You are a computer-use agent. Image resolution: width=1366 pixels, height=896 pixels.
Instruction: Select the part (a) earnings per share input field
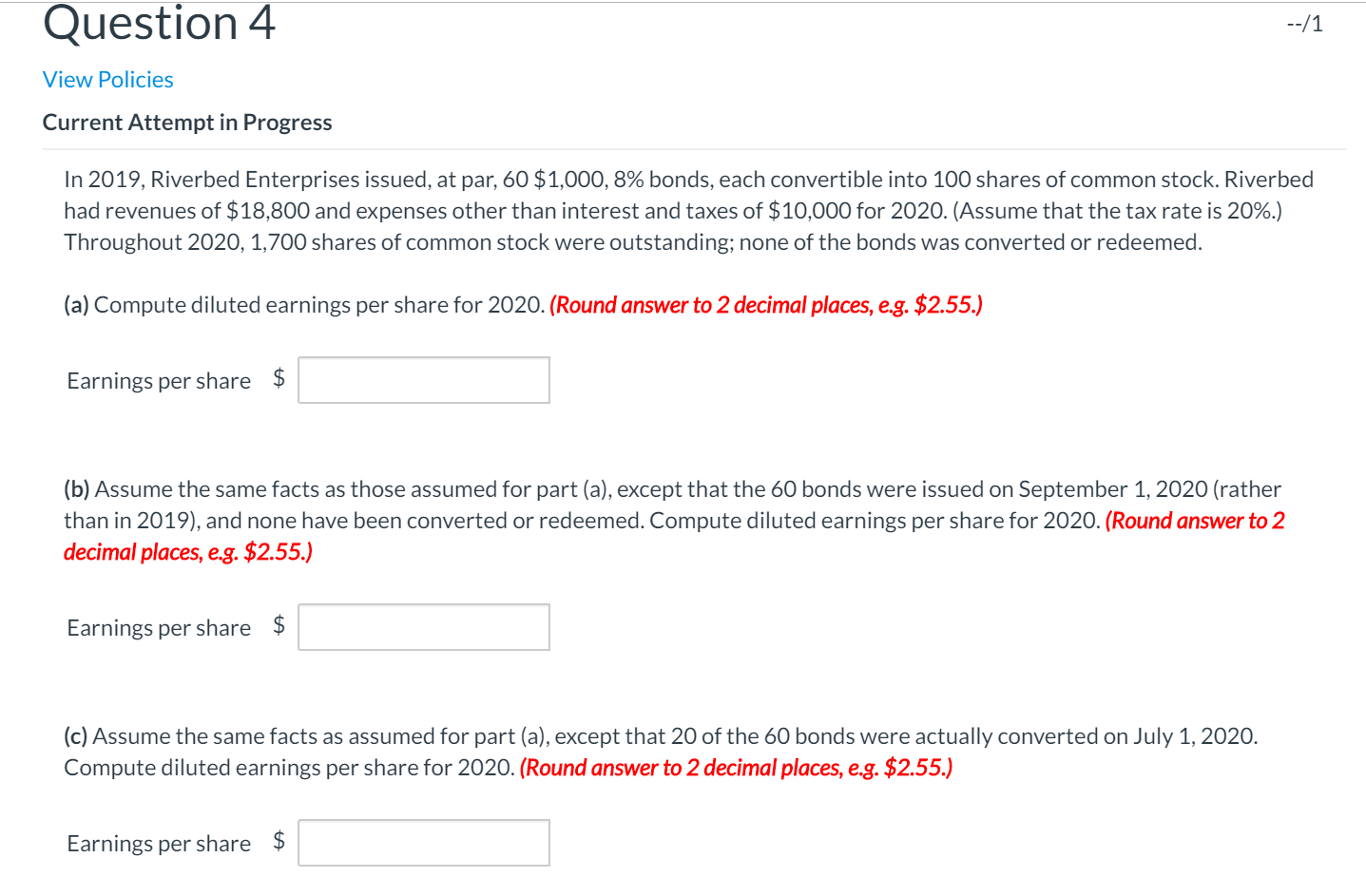[x=423, y=379]
